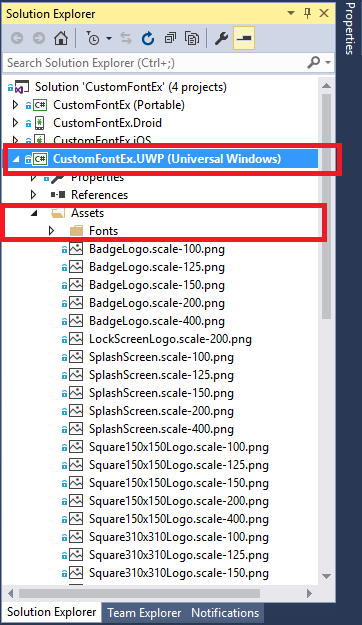The height and width of the screenshot is (625, 362).
Task: Collapse the Assets folder
Action: 34,213
